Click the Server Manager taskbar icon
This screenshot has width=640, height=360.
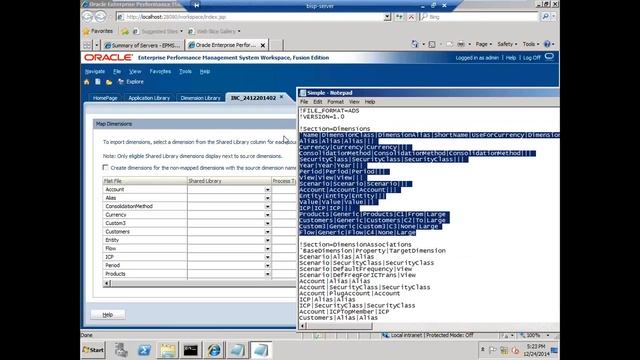tap(121, 350)
